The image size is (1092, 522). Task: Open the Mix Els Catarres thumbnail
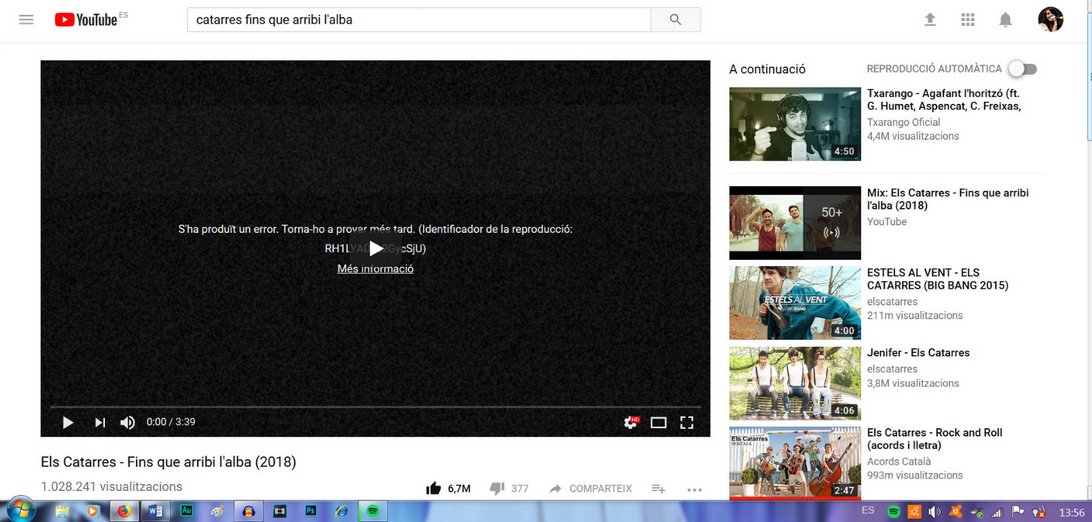(795, 223)
